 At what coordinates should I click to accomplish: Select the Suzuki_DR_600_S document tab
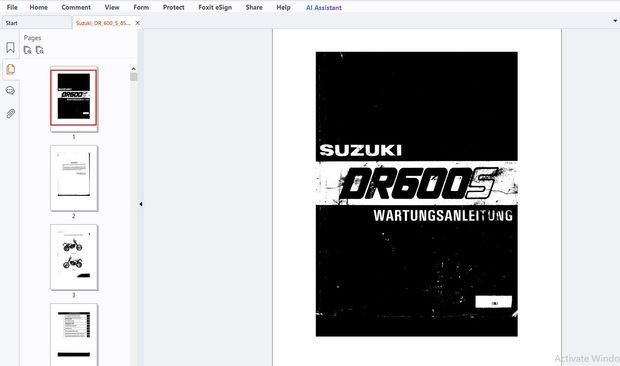103,23
